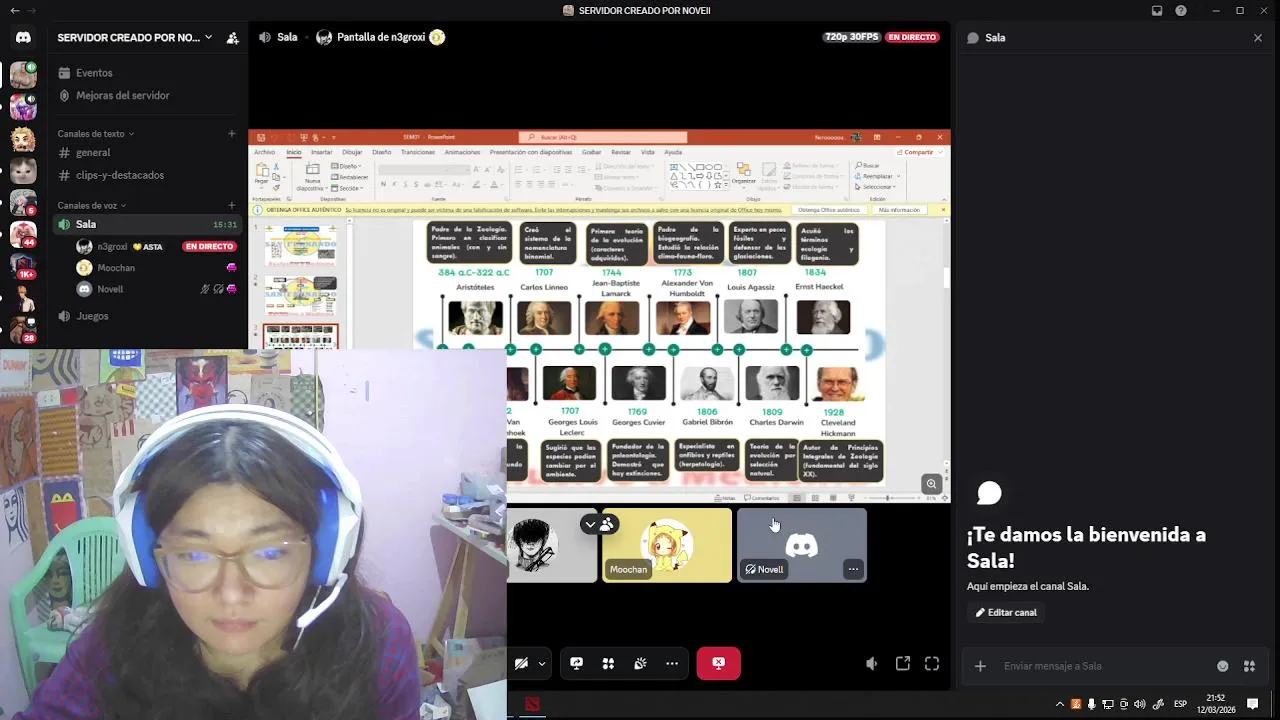Open activities icon in call control bar
This screenshot has height=720, width=1280.
click(608, 663)
